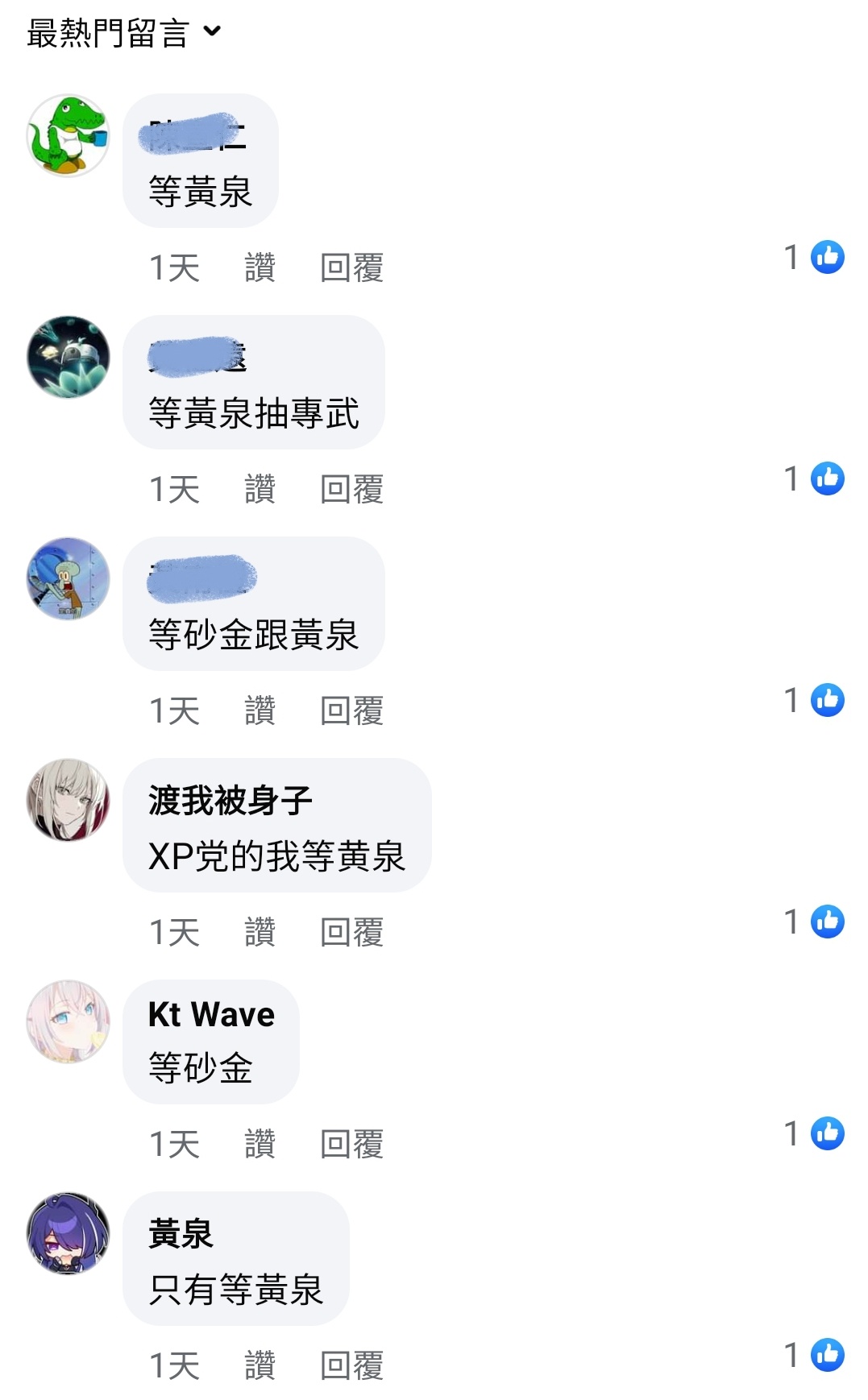
Task: Reply to 渡我被身子's comment
Action: pos(351,932)
